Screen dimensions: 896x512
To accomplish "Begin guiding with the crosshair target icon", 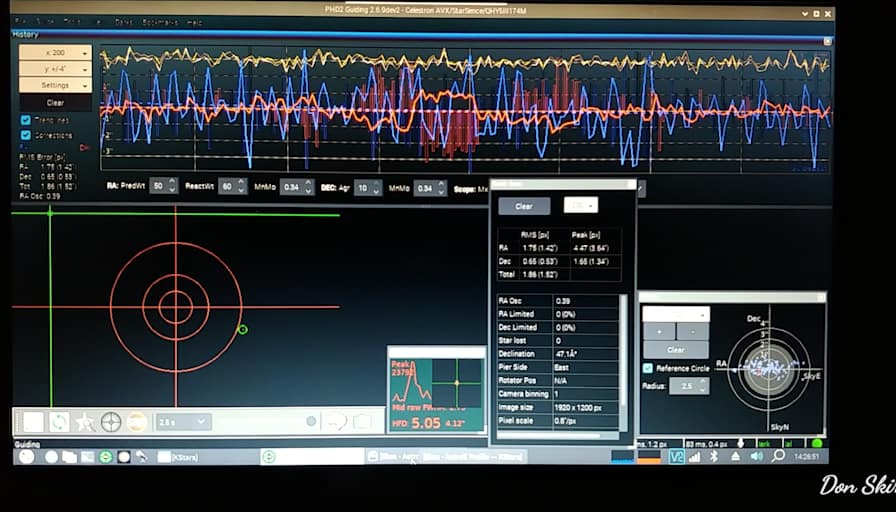I will click(x=111, y=422).
